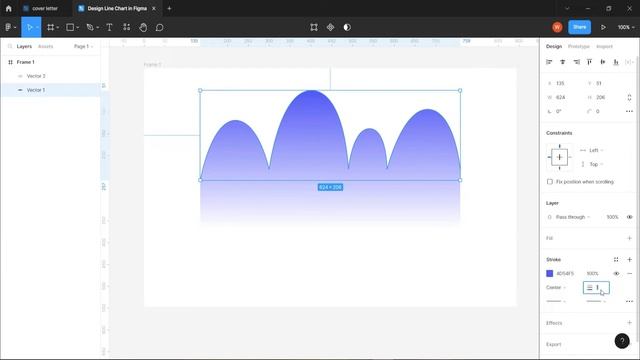Image resolution: width=640 pixels, height=360 pixels.
Task: Click the stroke opacity 100% field
Action: click(x=593, y=273)
